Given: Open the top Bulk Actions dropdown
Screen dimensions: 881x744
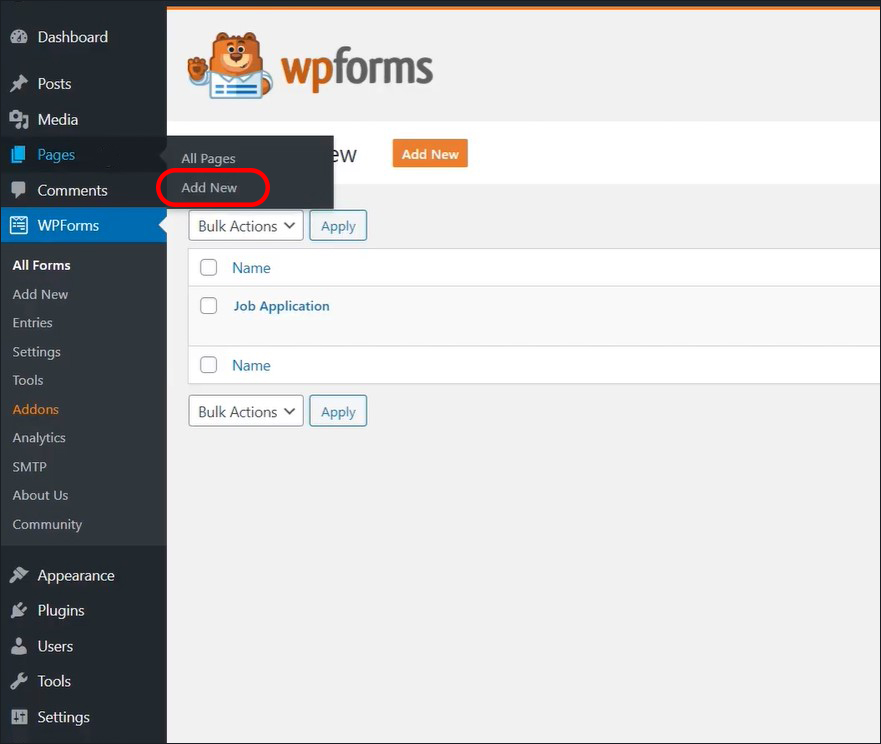Looking at the screenshot, I should pos(246,226).
